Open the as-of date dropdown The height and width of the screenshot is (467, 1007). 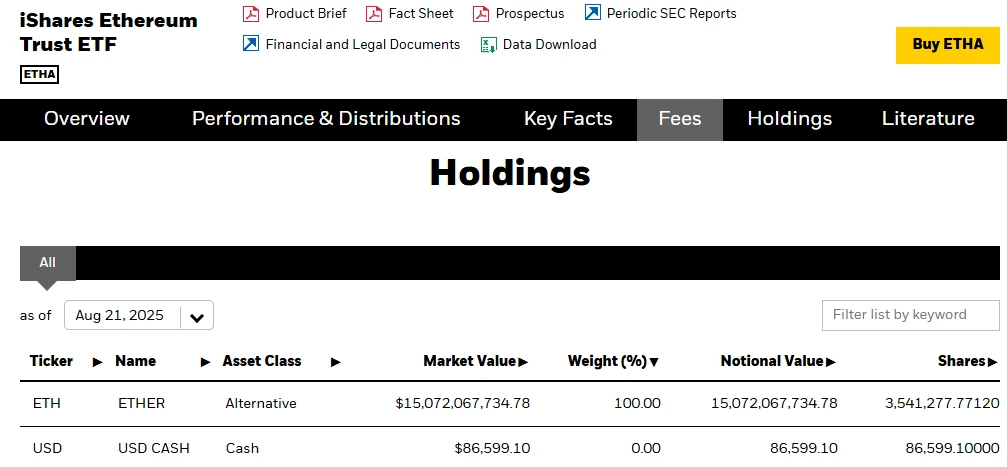[x=197, y=317]
